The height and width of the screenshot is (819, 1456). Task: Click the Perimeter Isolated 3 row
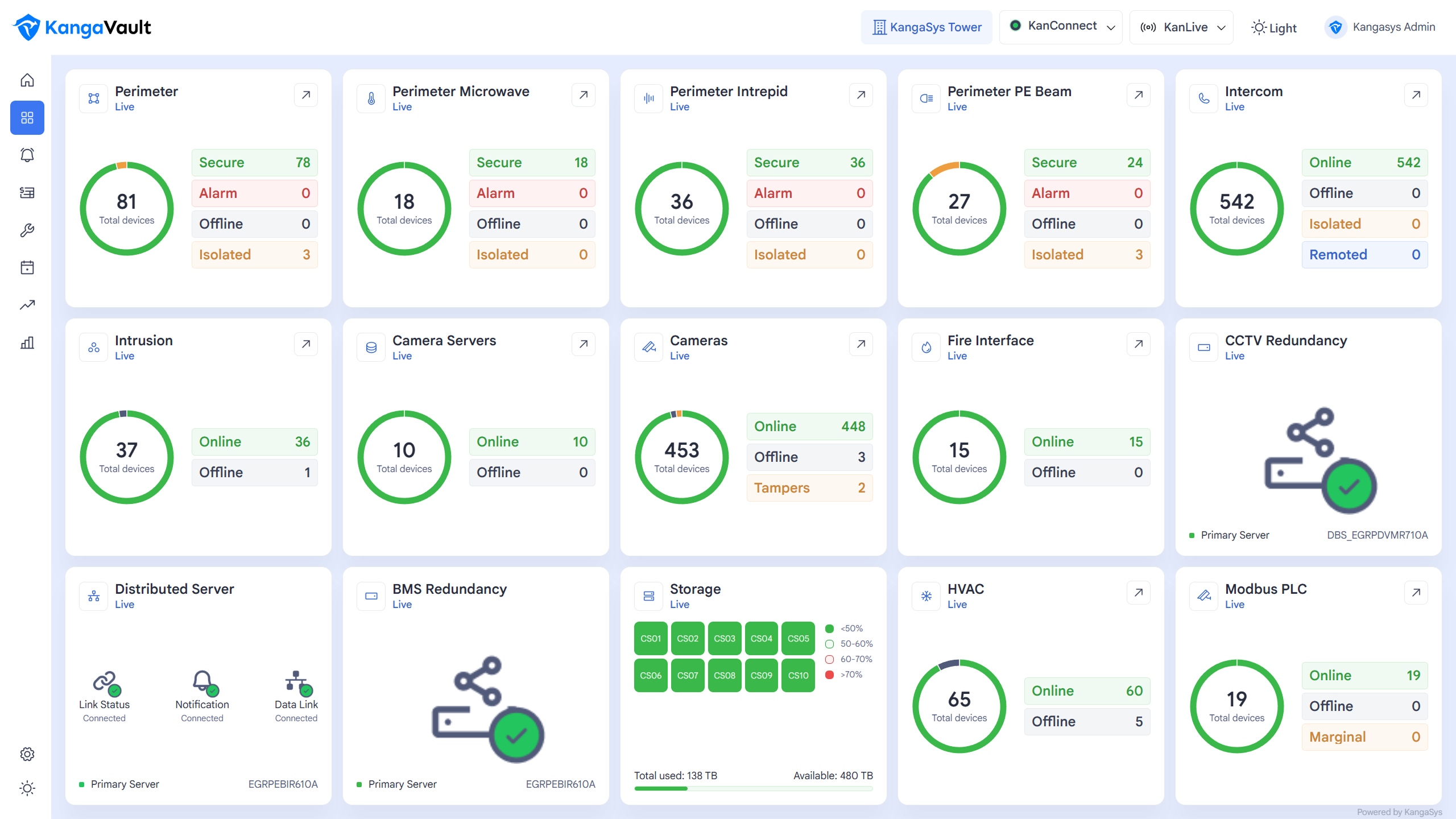point(255,255)
